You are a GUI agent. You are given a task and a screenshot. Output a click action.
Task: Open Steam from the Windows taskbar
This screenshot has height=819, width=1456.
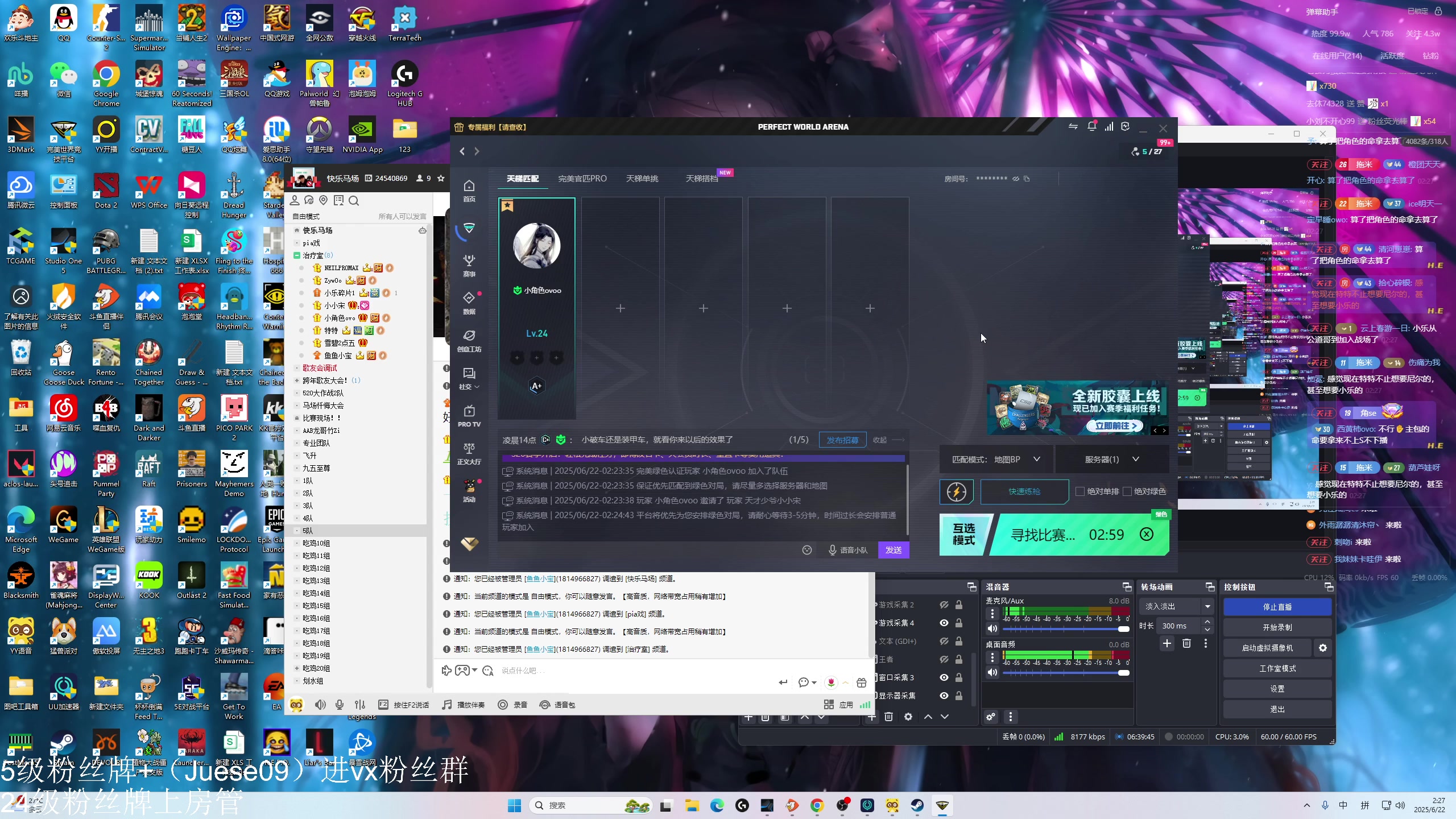pyautogui.click(x=917, y=805)
